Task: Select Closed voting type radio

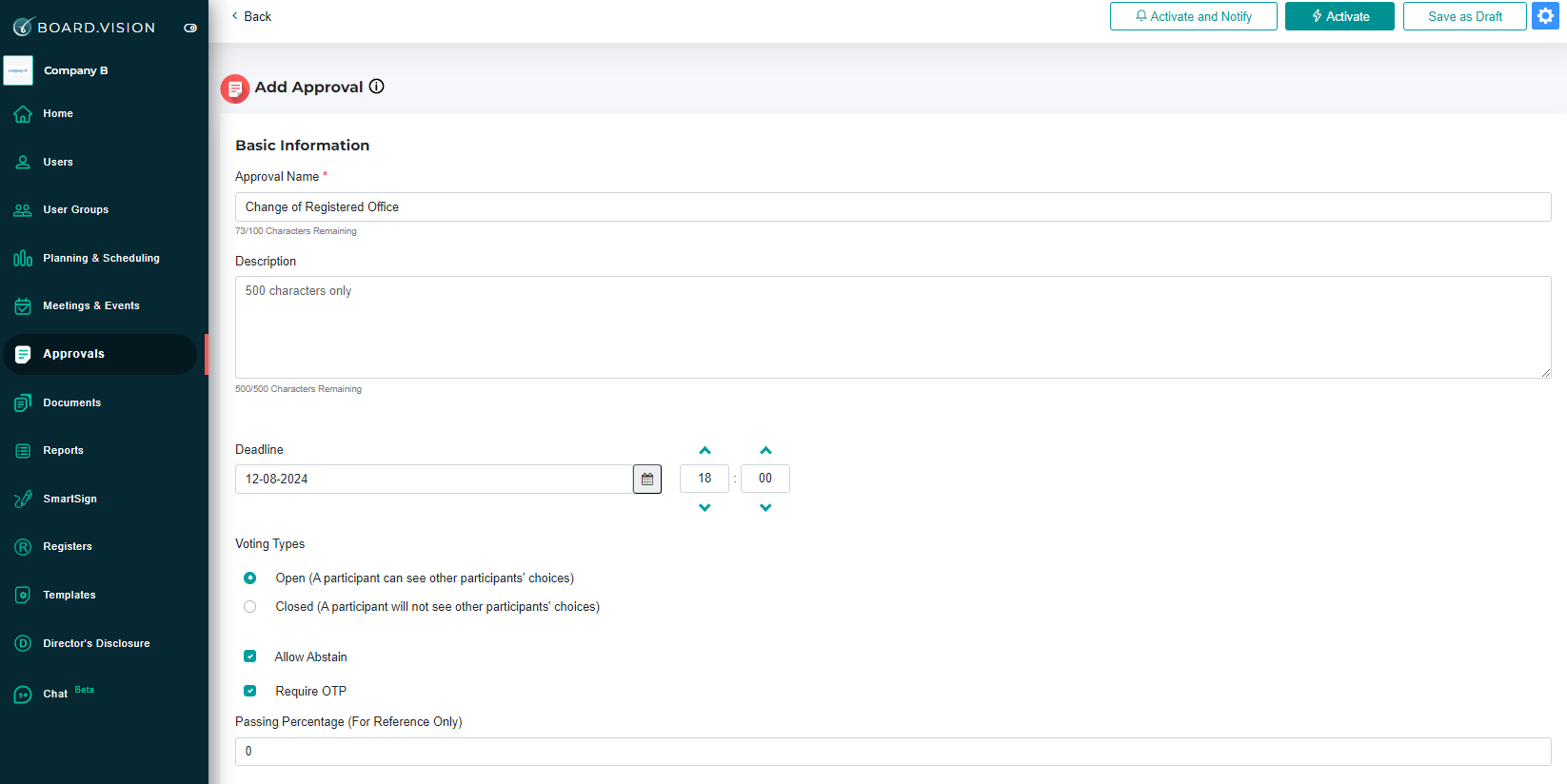Action: point(249,607)
